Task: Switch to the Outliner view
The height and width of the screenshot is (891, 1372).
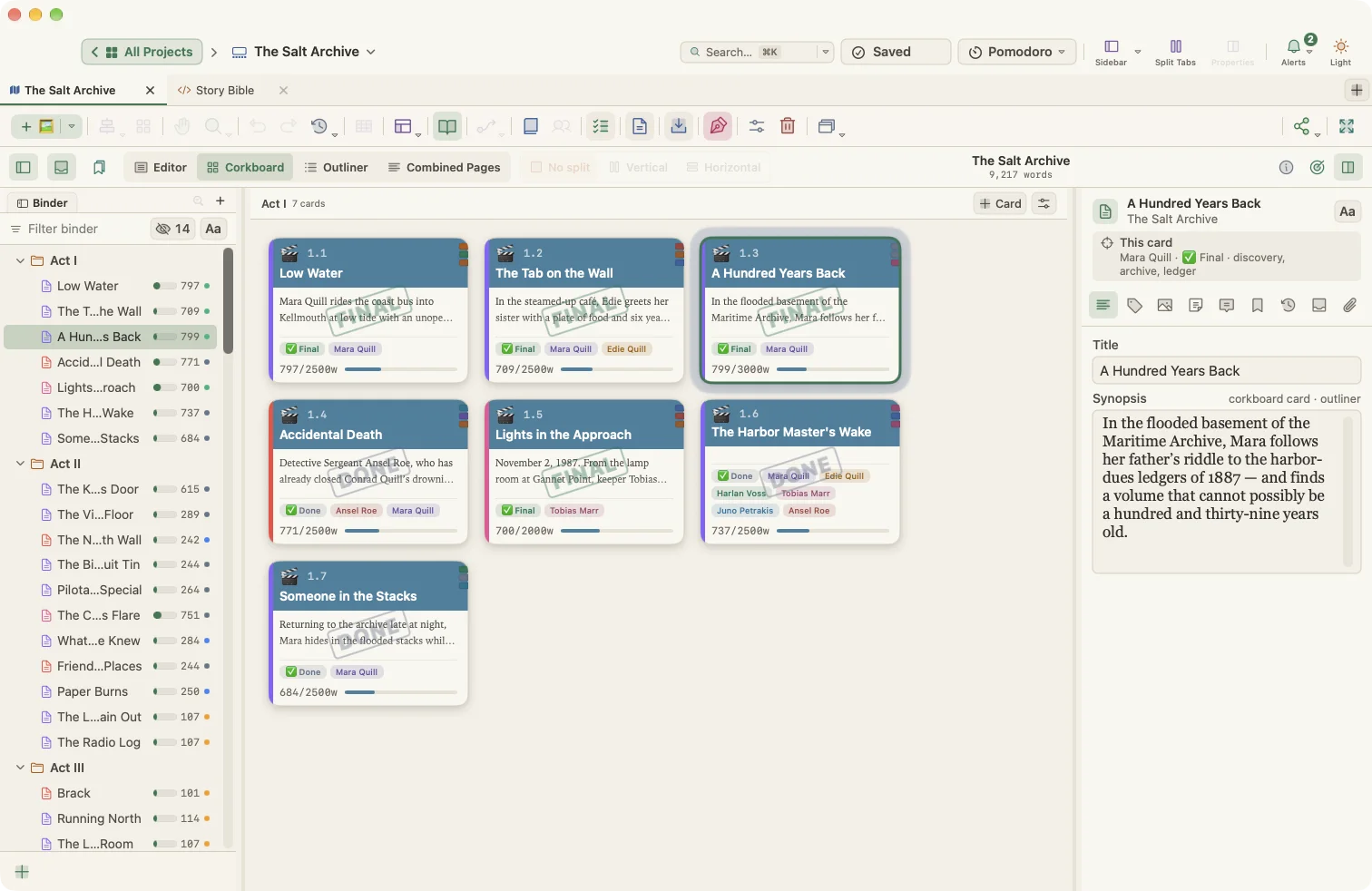Action: (336, 167)
